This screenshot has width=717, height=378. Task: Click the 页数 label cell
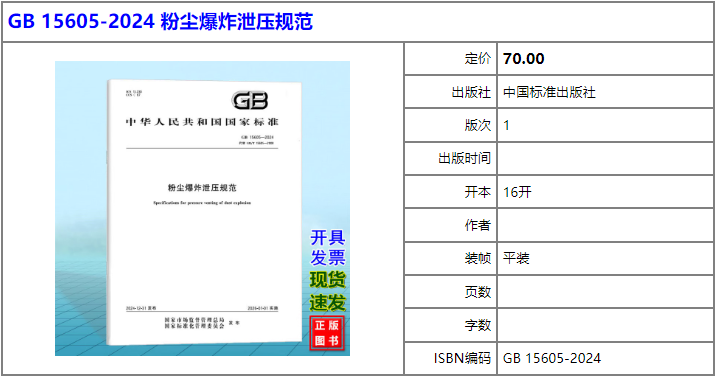tap(450, 292)
